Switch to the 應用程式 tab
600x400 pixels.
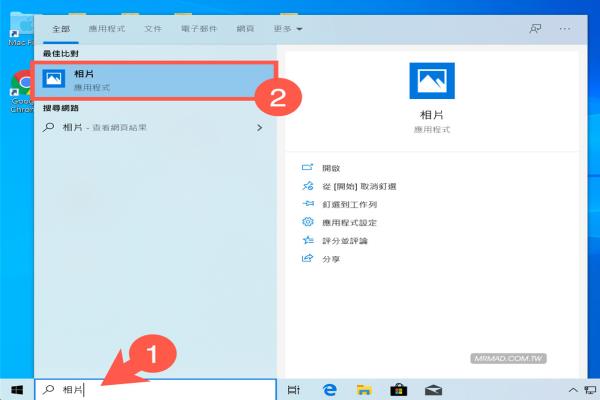coord(107,29)
